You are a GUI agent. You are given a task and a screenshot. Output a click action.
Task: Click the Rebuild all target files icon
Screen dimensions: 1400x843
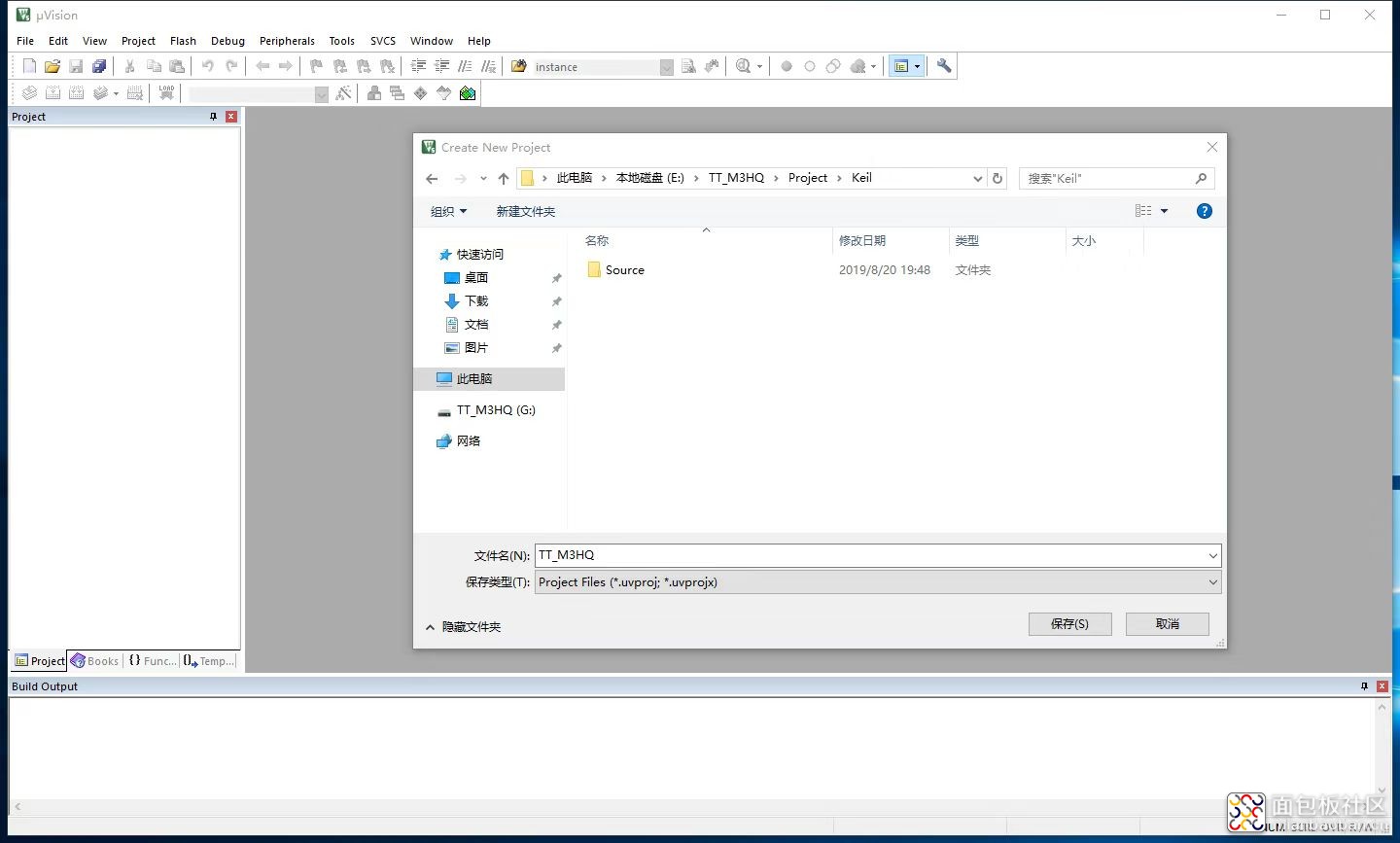tap(76, 93)
